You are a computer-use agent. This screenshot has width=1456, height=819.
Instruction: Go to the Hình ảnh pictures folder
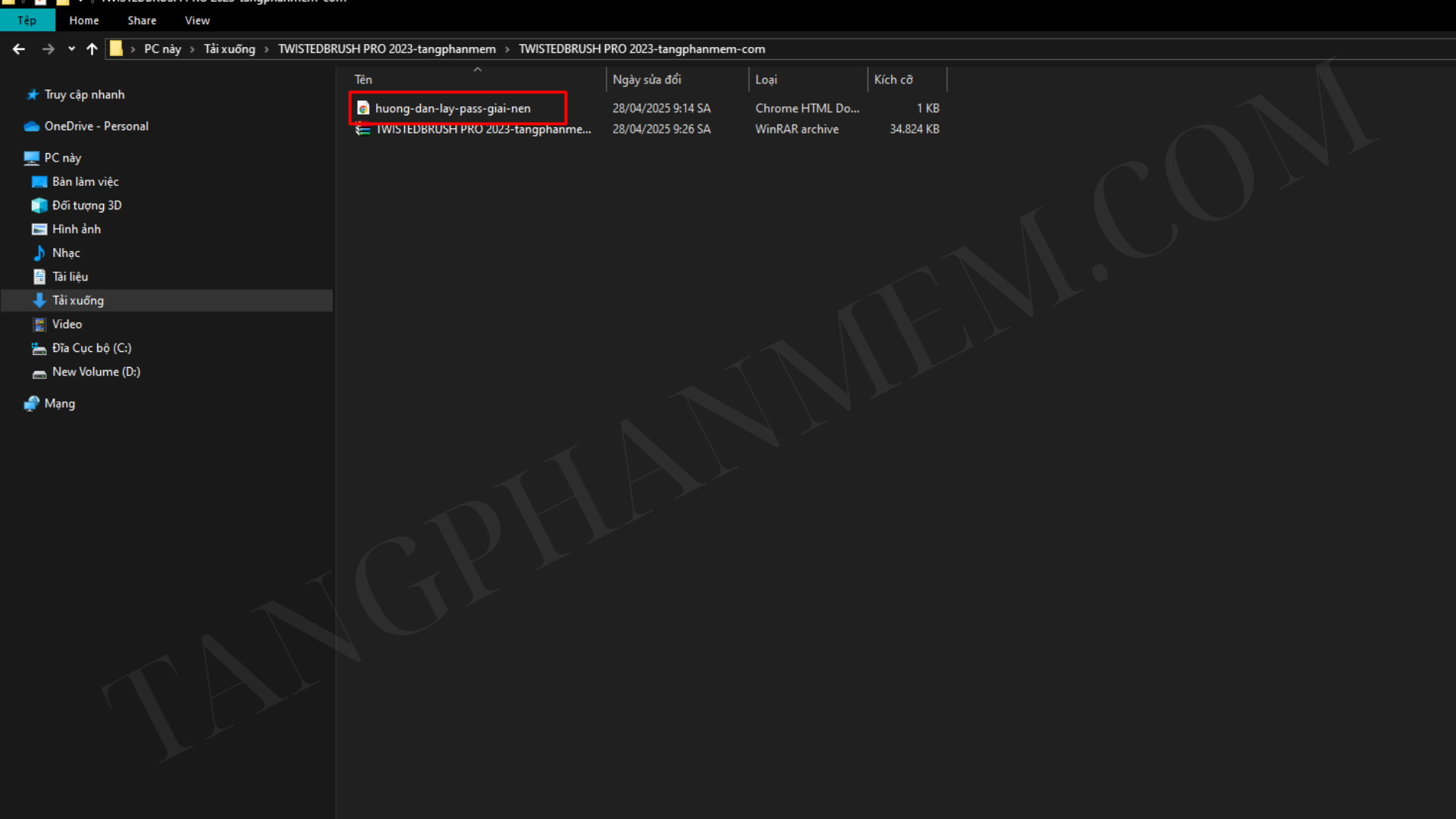(x=76, y=229)
